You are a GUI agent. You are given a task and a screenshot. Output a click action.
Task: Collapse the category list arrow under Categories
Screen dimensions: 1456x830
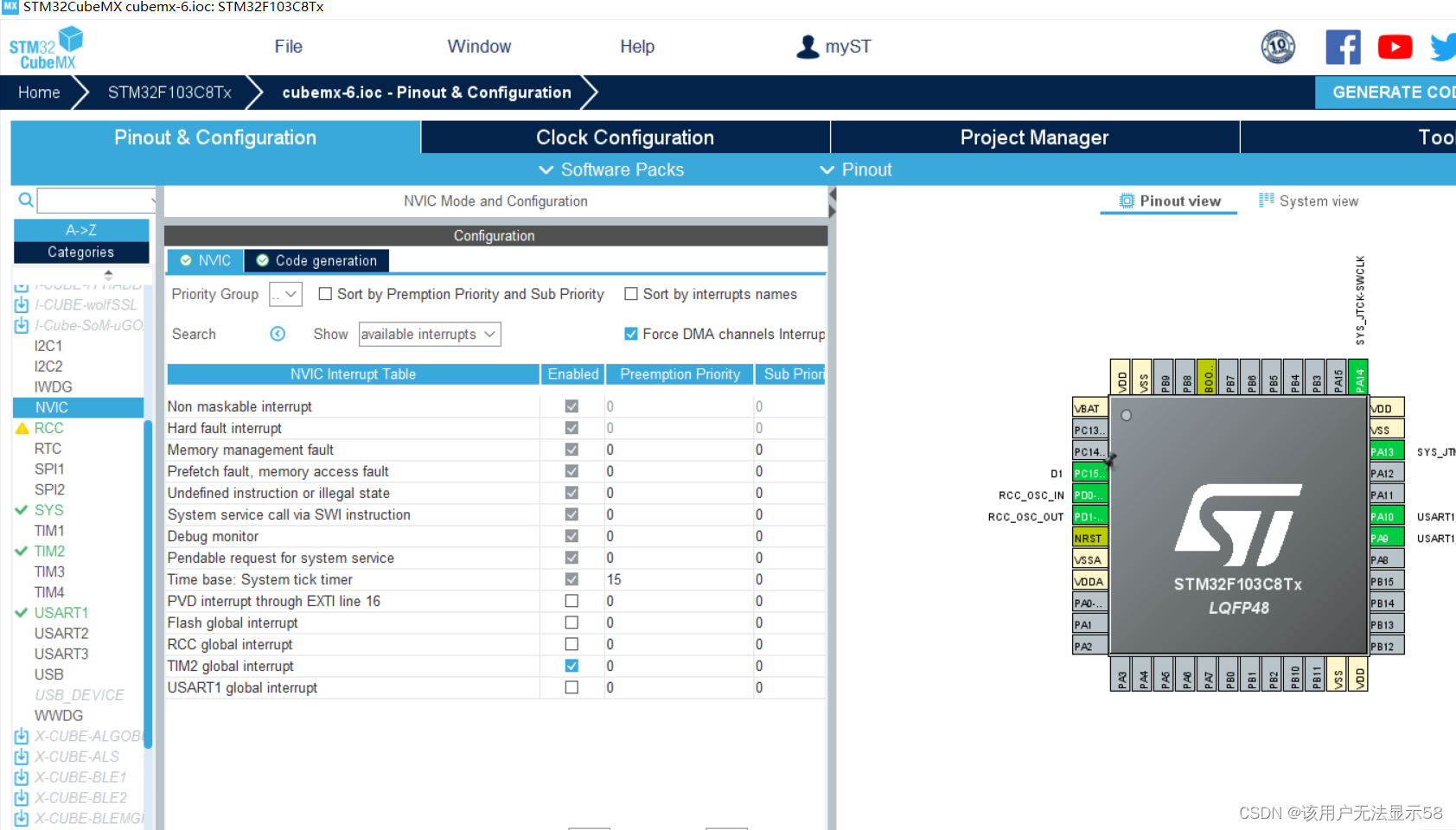[108, 273]
